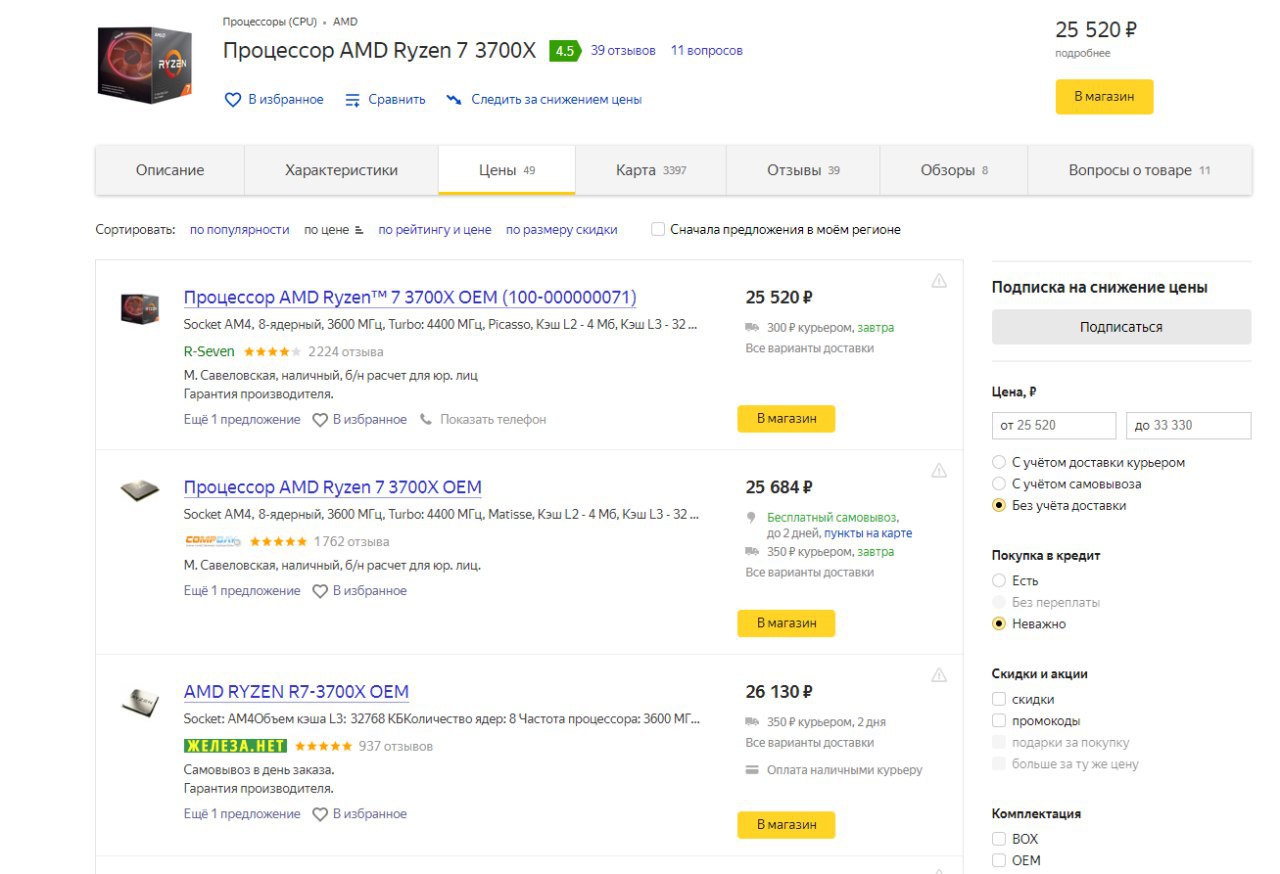Open the chip thumbnail of AMD RYZEN R7-3700X OEM
The height and width of the screenshot is (874, 1280).
click(x=140, y=701)
